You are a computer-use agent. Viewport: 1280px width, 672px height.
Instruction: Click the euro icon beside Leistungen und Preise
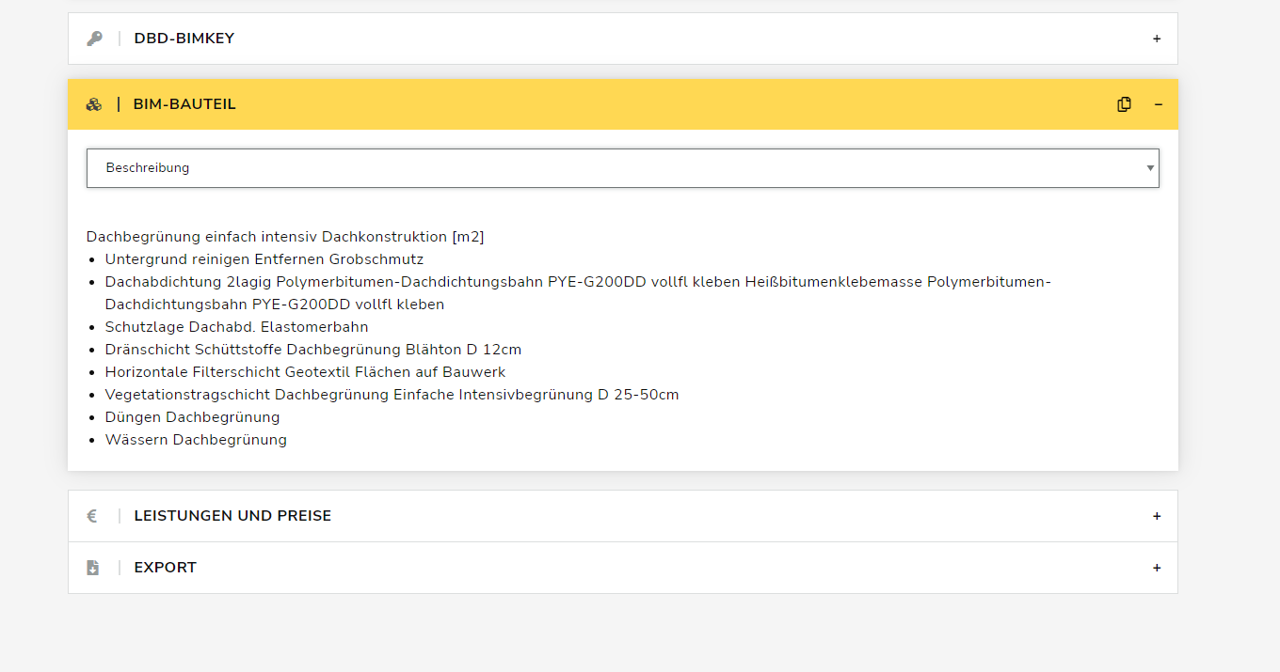[x=92, y=516]
